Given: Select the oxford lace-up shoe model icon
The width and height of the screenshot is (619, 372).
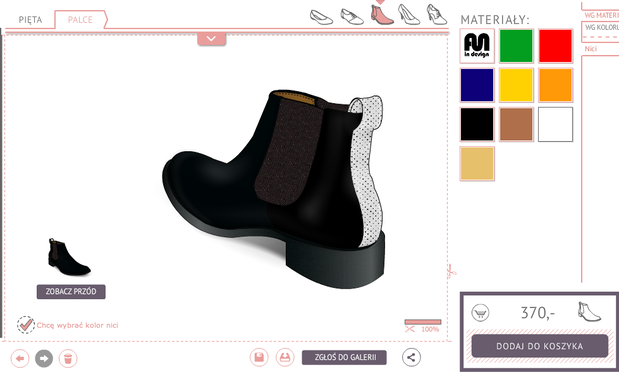Looking at the screenshot, I should 352,17.
